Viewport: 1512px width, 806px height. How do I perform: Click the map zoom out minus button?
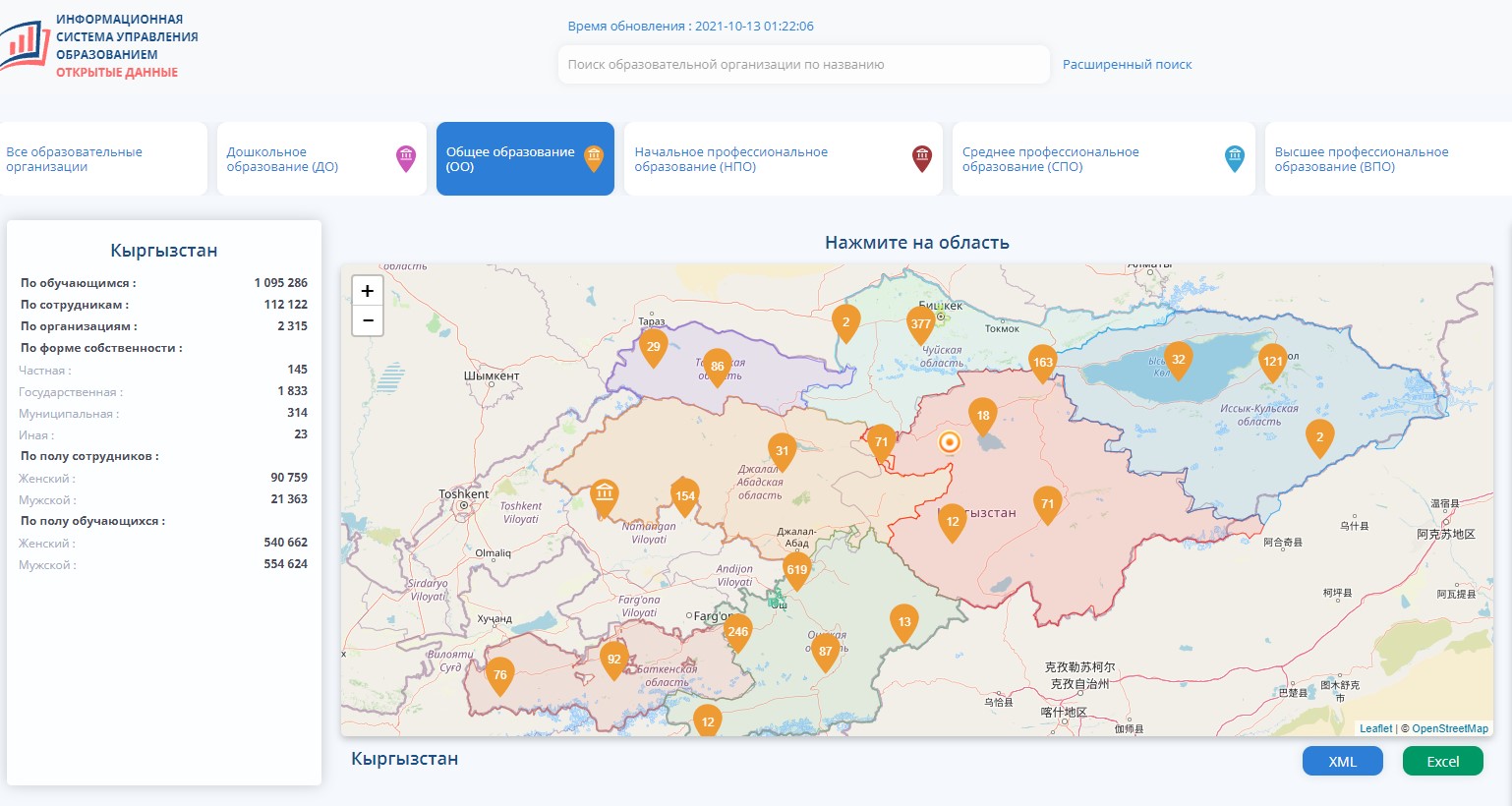(368, 320)
